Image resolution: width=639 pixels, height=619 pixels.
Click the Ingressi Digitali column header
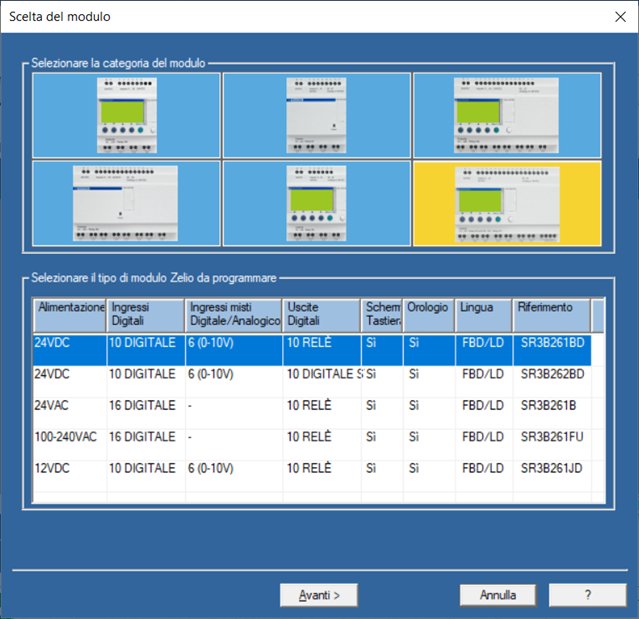click(x=145, y=315)
